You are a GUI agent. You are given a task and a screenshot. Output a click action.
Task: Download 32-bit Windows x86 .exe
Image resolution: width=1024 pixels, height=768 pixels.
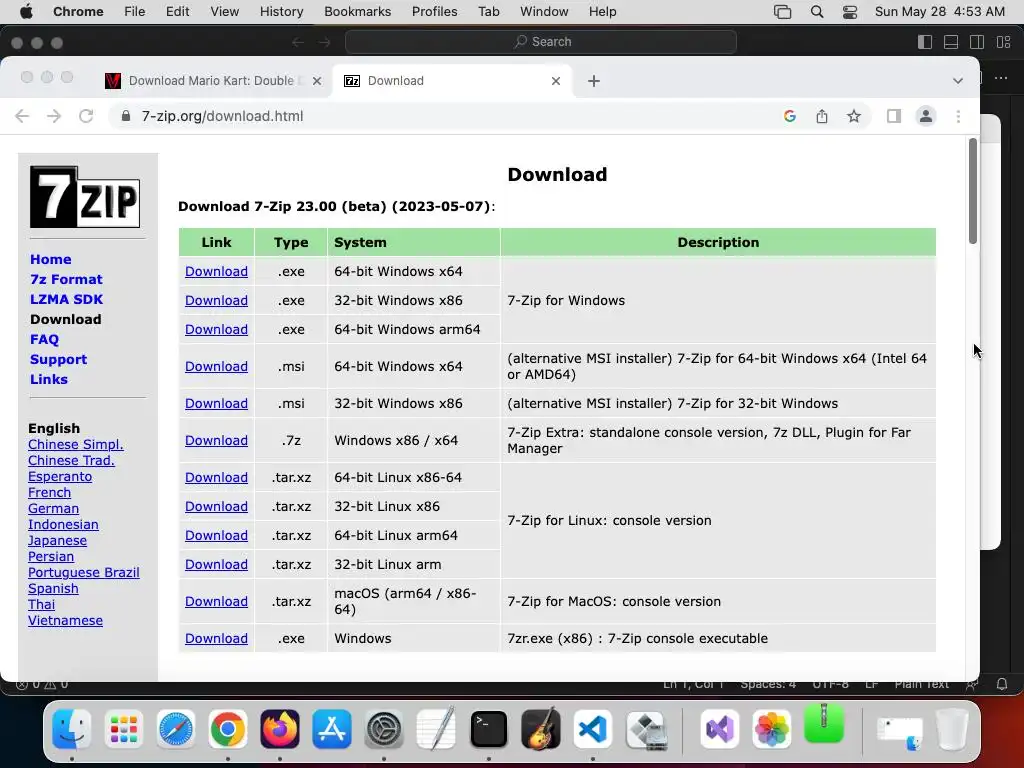[x=216, y=300]
